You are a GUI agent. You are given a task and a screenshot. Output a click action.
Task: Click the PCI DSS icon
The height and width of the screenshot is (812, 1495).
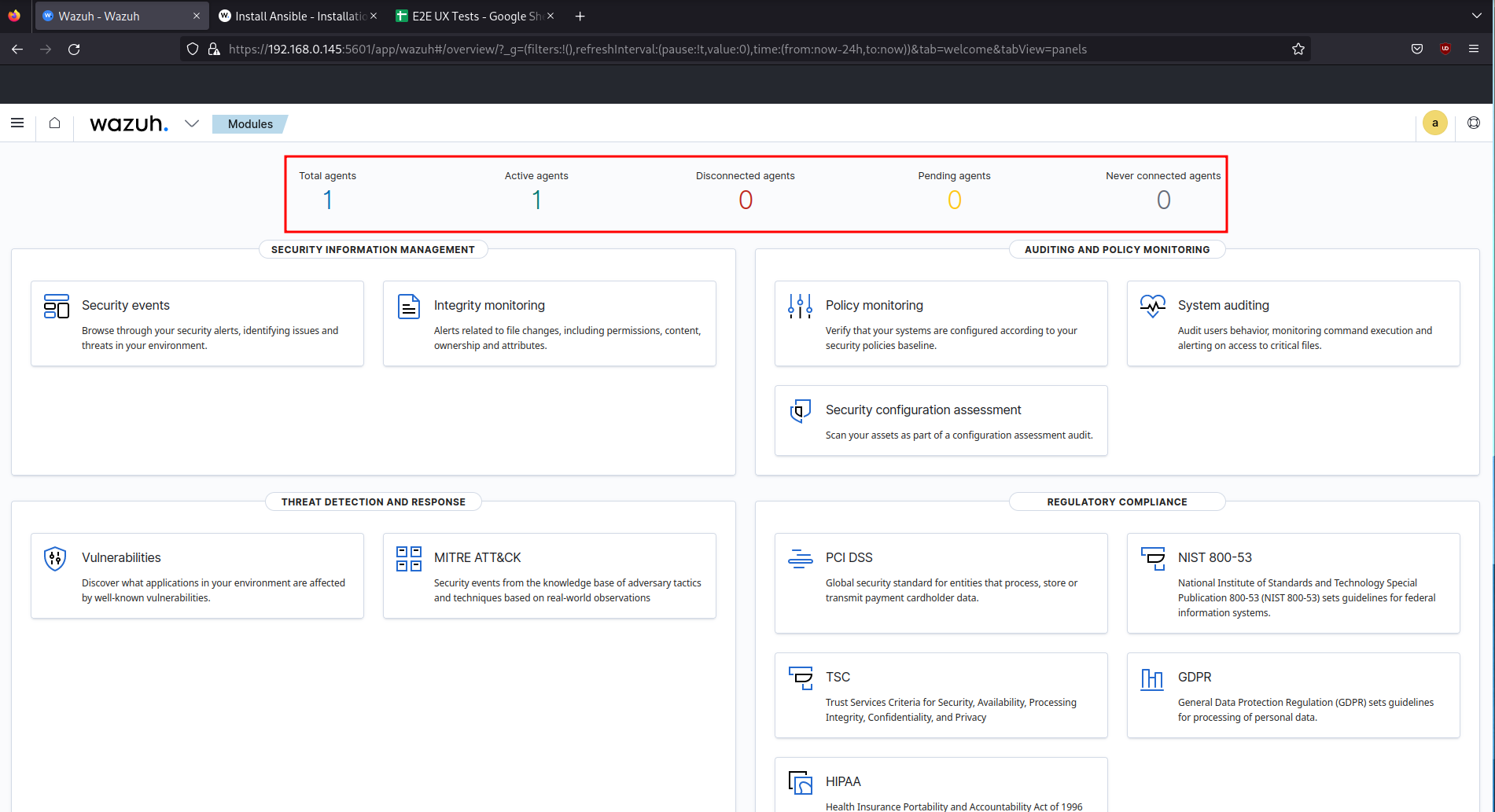coord(801,559)
